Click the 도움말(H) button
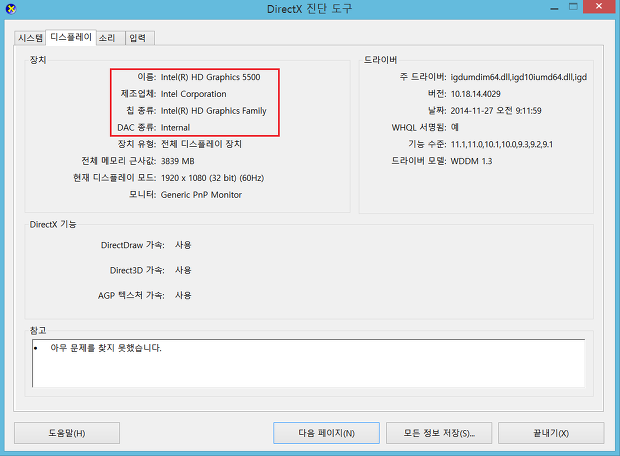Viewport: 620px width, 456px height. point(67,433)
